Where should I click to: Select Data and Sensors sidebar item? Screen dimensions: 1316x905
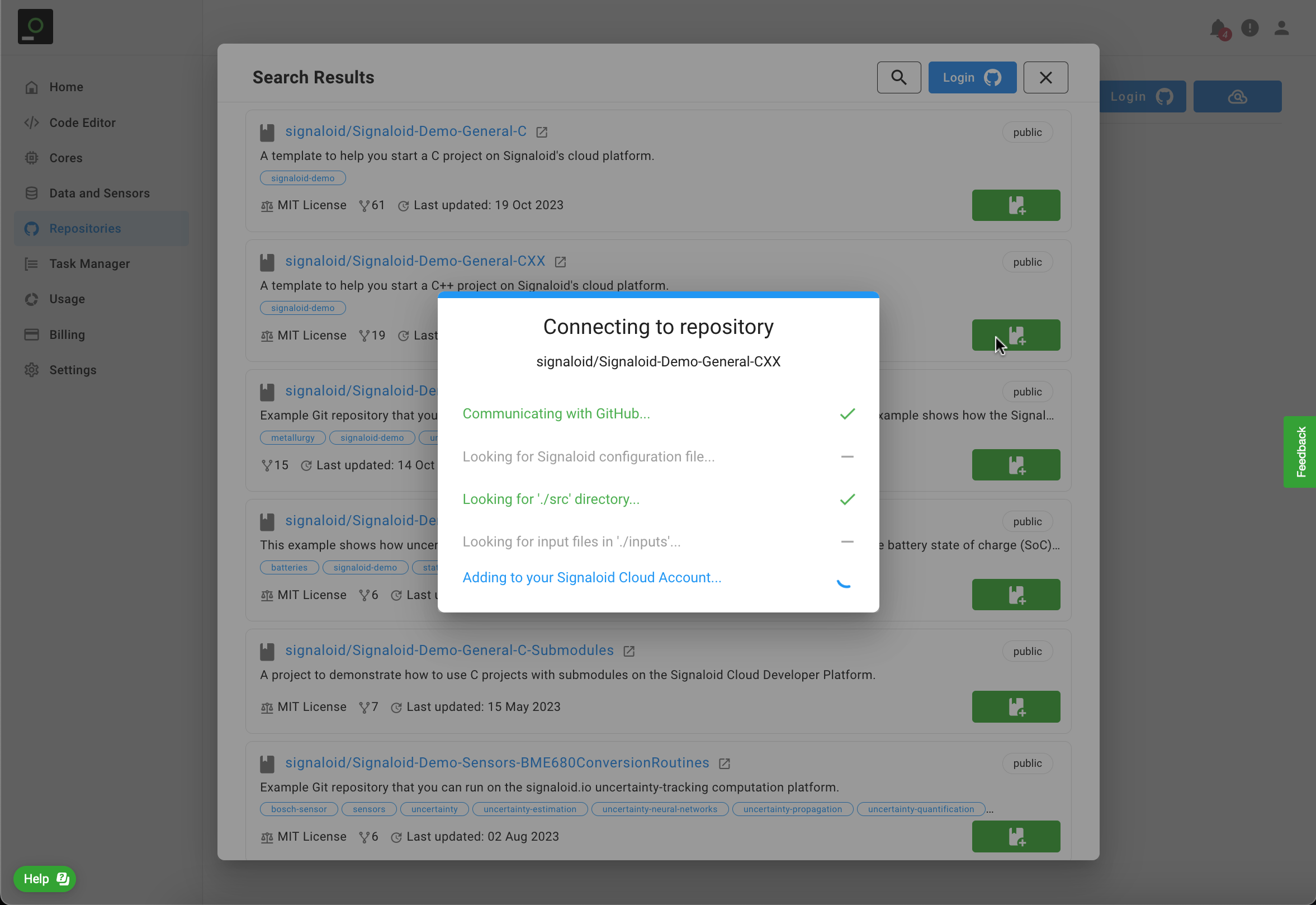click(99, 194)
